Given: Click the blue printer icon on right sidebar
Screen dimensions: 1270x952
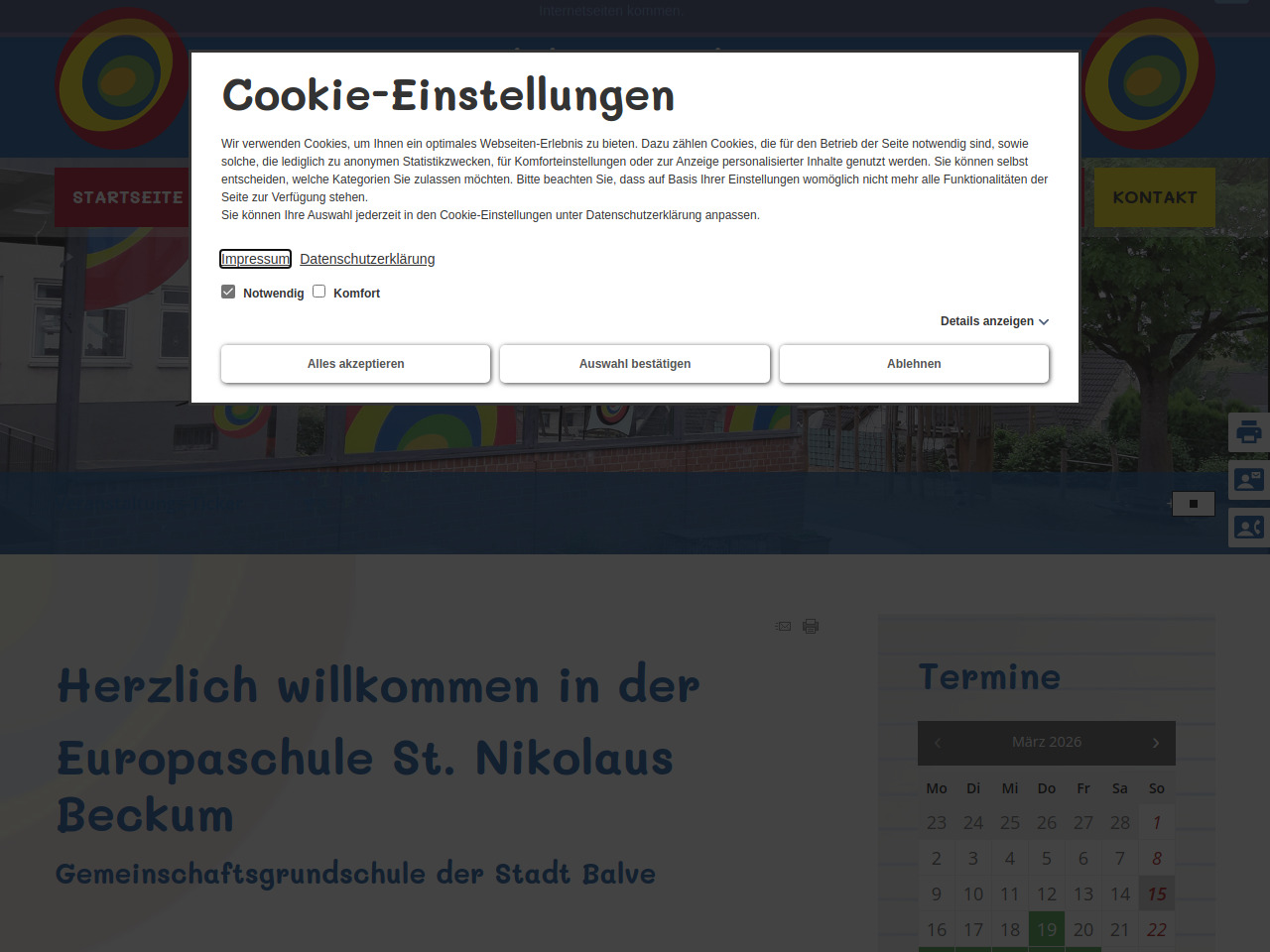Looking at the screenshot, I should (x=1249, y=432).
